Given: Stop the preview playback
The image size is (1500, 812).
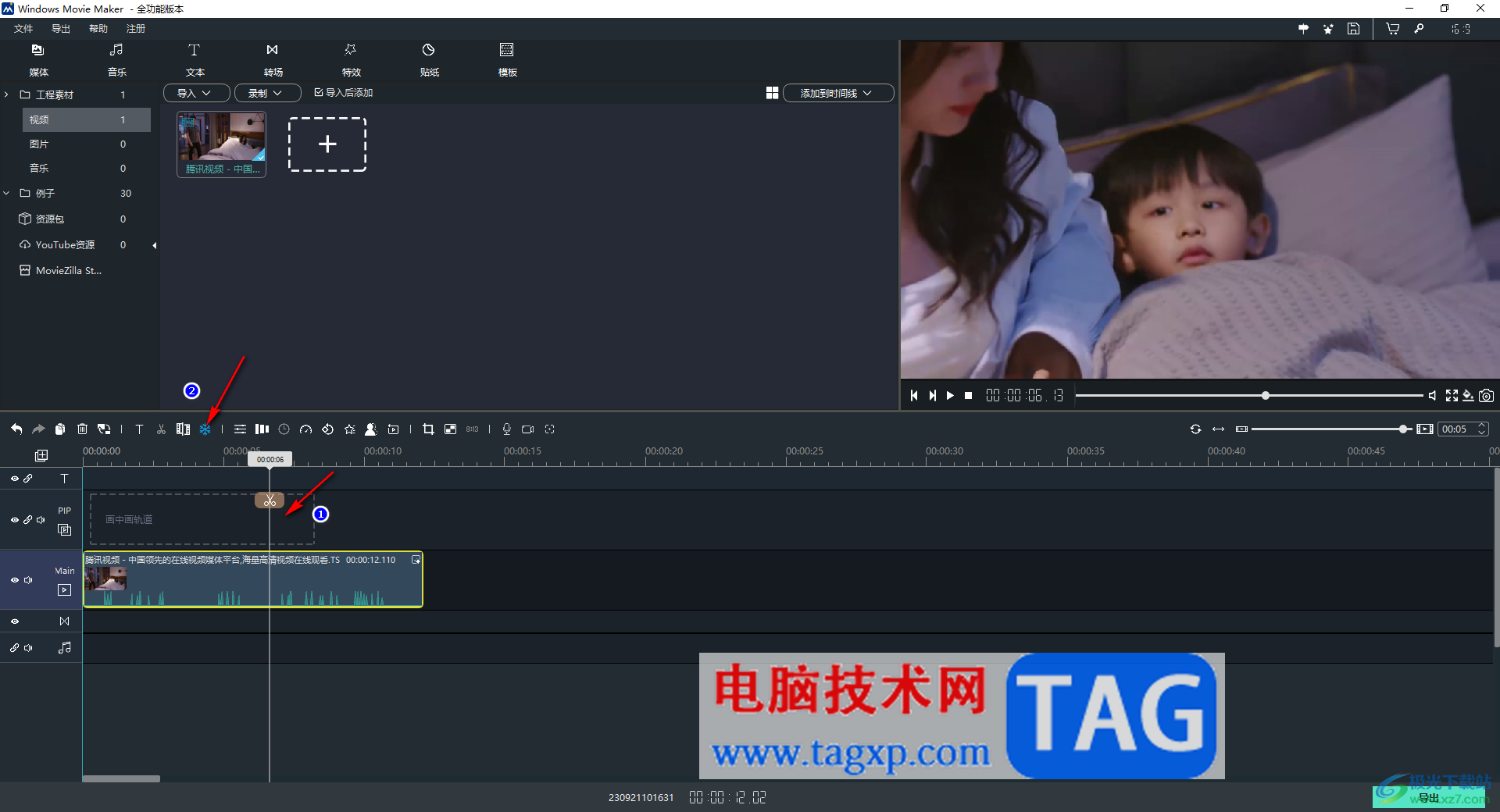Looking at the screenshot, I should coord(969,396).
